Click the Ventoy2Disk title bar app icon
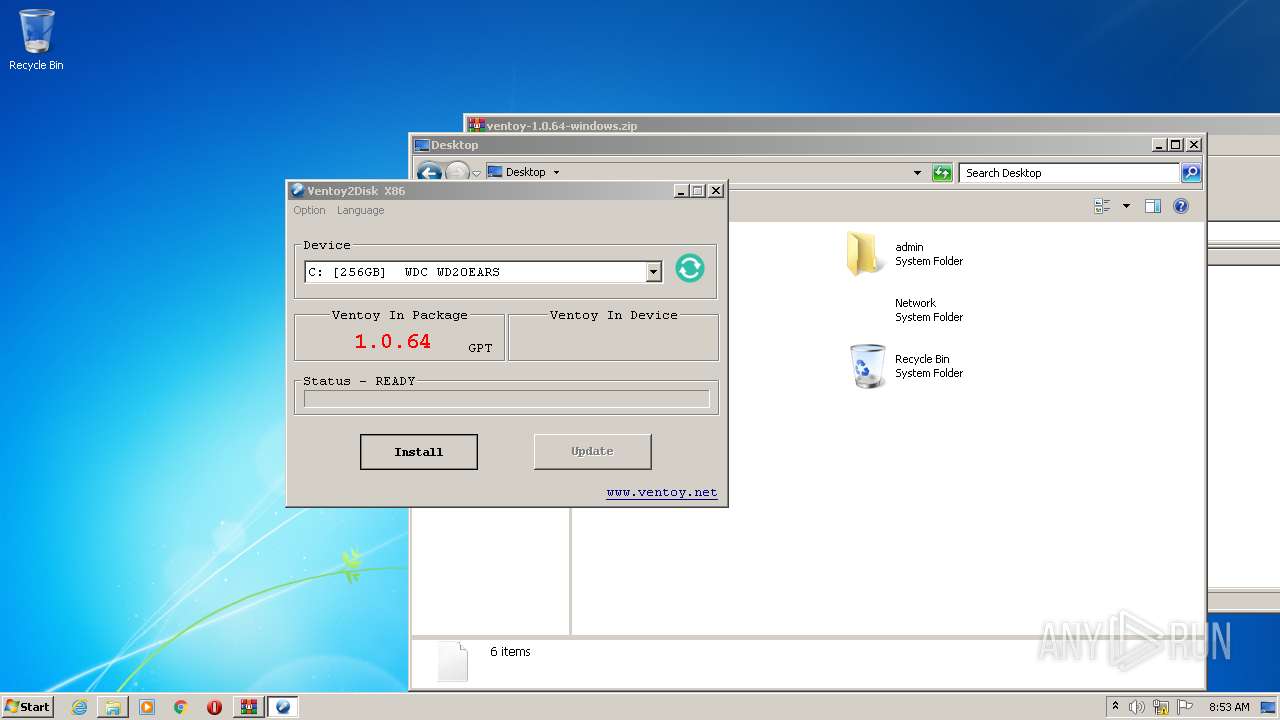 pyautogui.click(x=297, y=190)
